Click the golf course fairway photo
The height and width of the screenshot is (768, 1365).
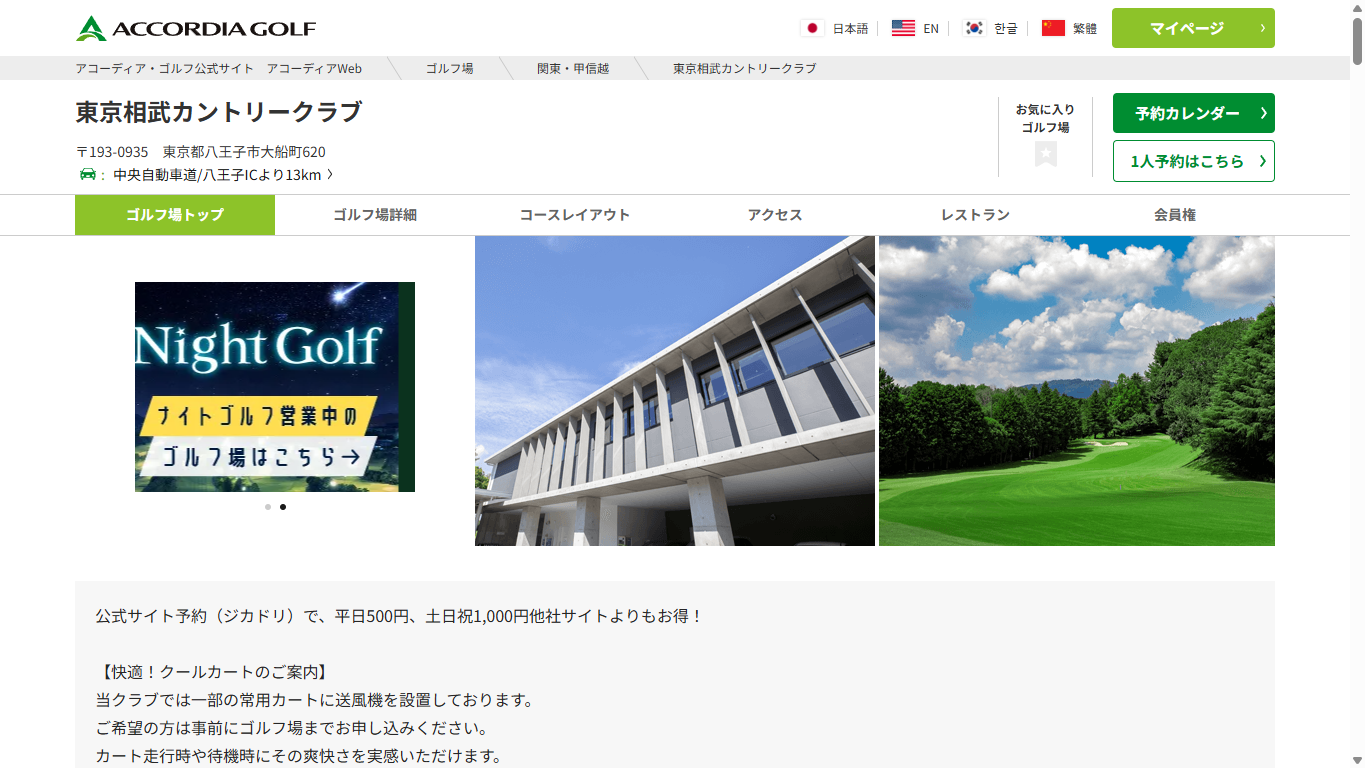(x=1077, y=391)
